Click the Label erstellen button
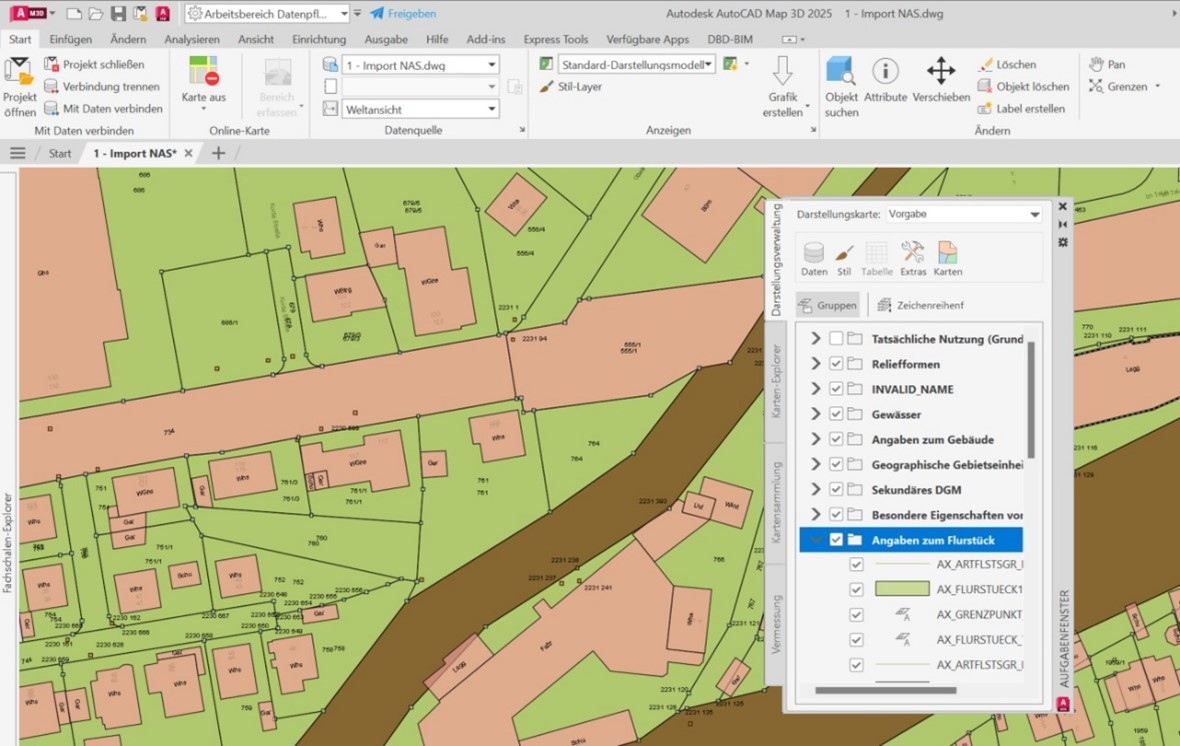This screenshot has height=746, width=1180. [x=1022, y=108]
